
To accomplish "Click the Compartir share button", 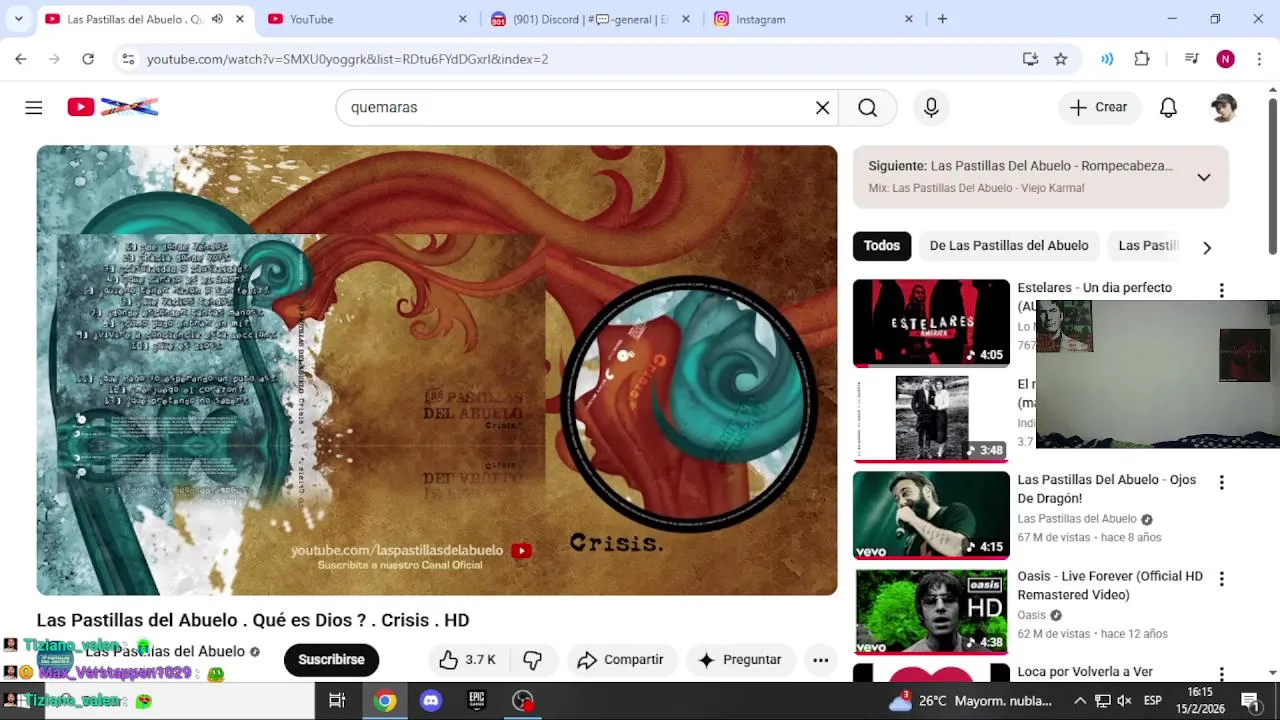I will click(621, 659).
